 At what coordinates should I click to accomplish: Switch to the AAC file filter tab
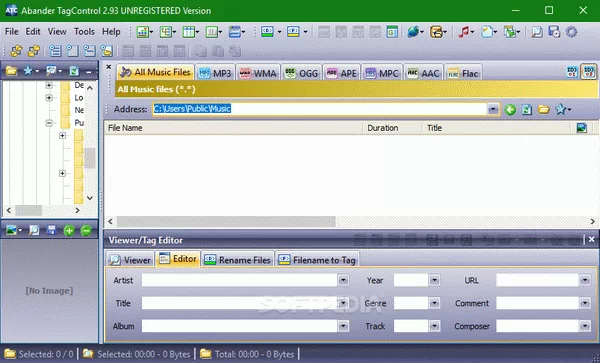(x=423, y=73)
